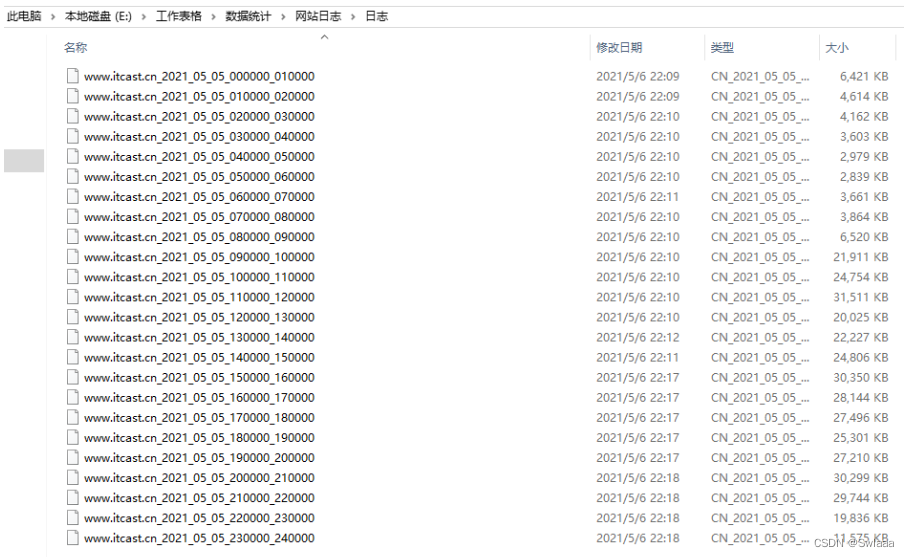
Task: Select file name www.itcast.cn_2021_05_05_200000_210000
Action: pyautogui.click(x=199, y=478)
